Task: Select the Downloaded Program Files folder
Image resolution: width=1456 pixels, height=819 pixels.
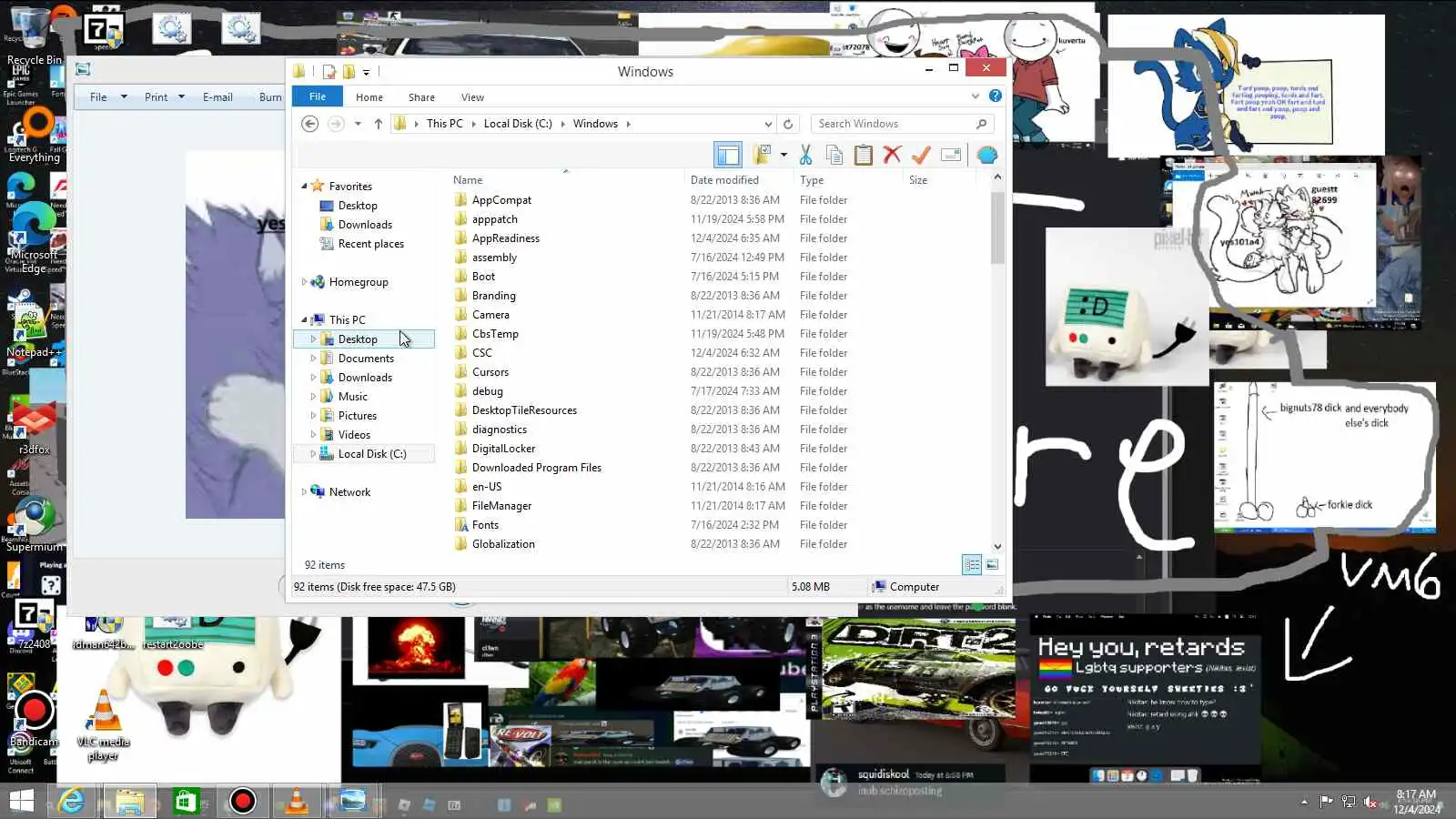Action: coord(536,468)
